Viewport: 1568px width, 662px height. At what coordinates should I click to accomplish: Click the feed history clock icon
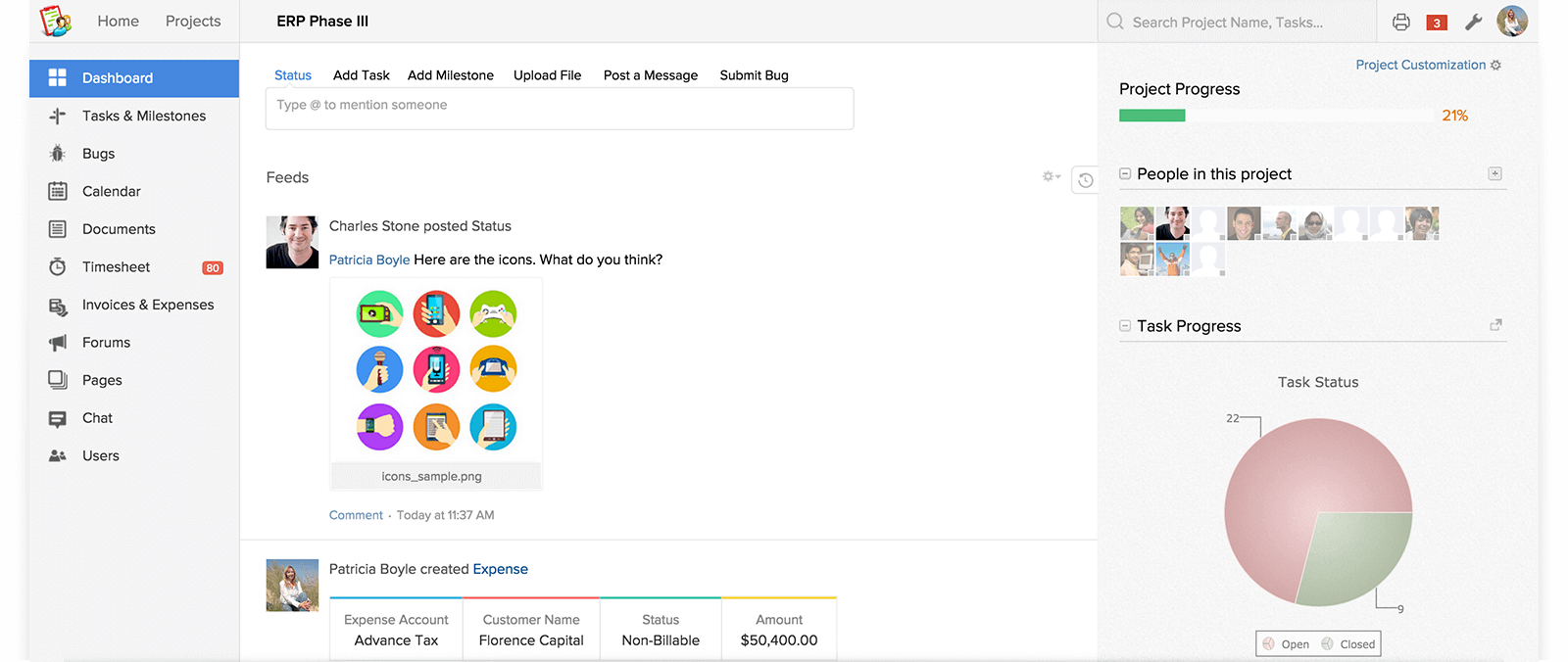[1085, 180]
